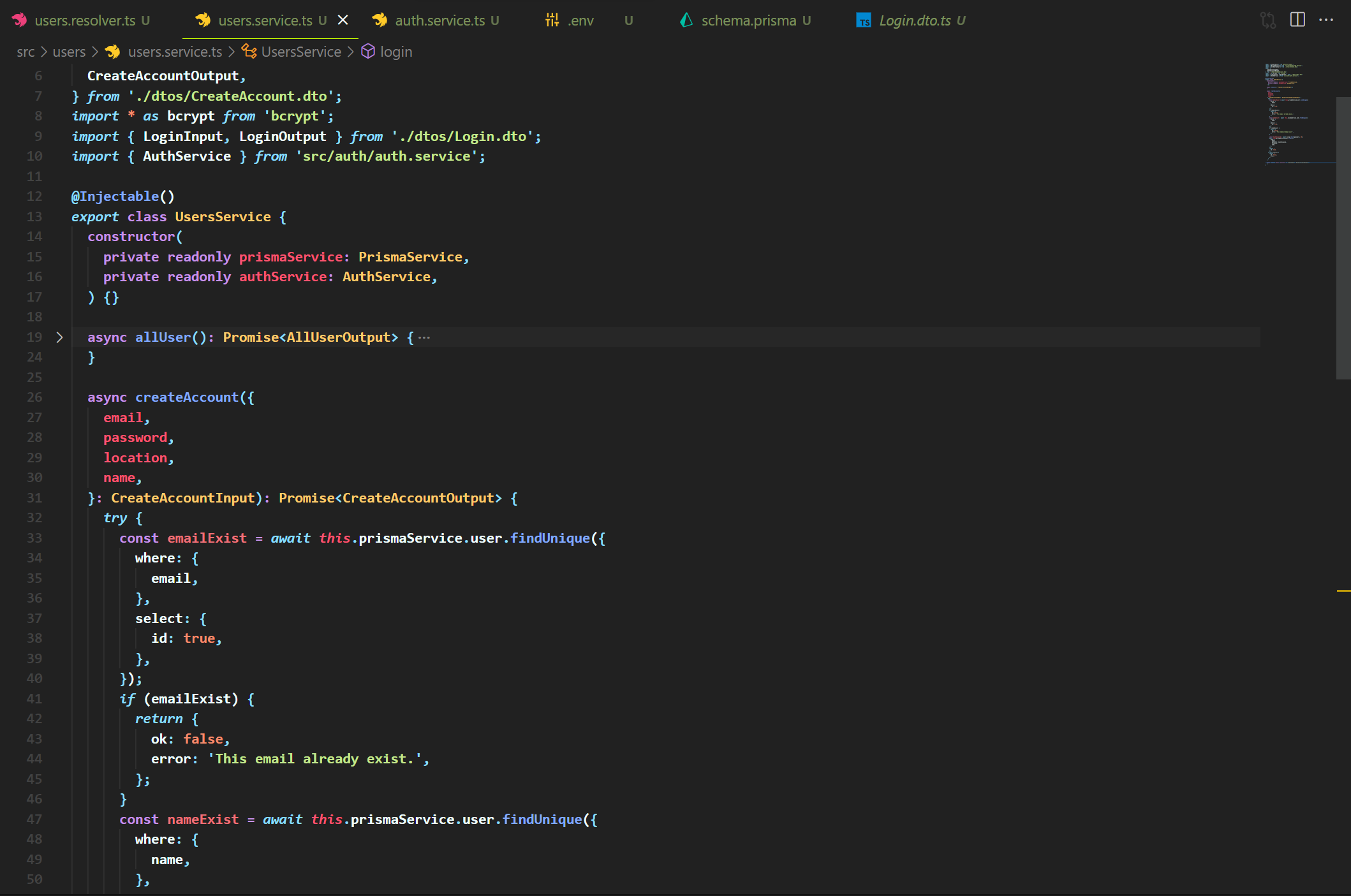Click the Prisma icon on schema.prisma tab
The height and width of the screenshot is (896, 1351).
tap(686, 20)
